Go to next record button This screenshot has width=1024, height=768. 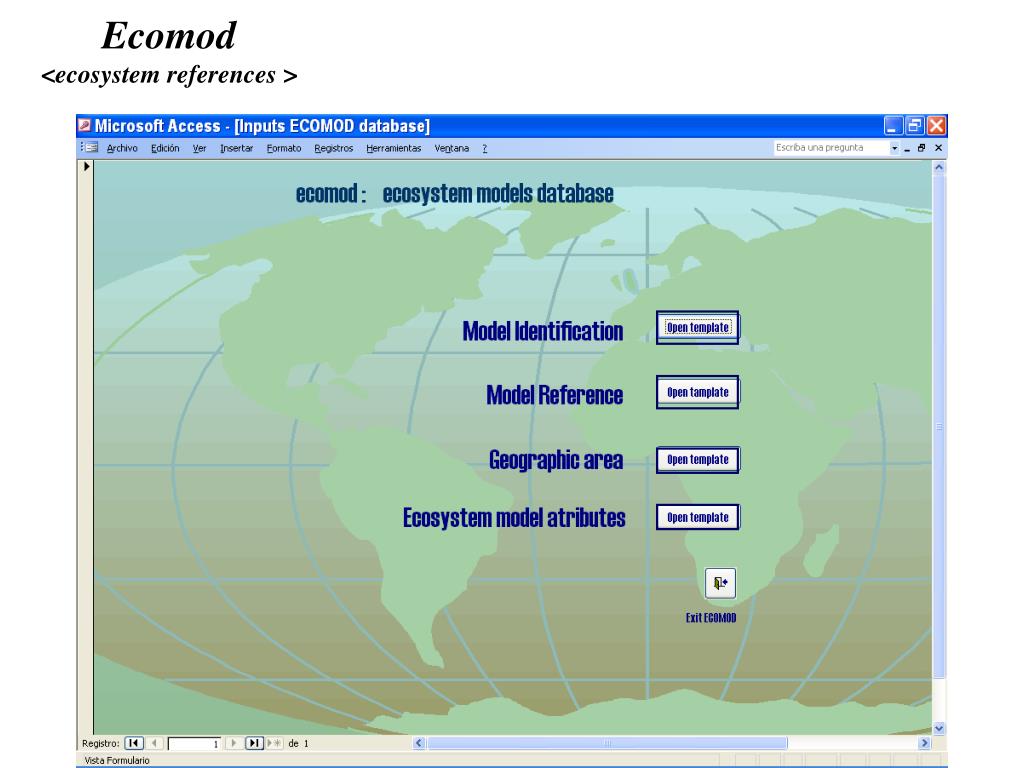[x=233, y=743]
